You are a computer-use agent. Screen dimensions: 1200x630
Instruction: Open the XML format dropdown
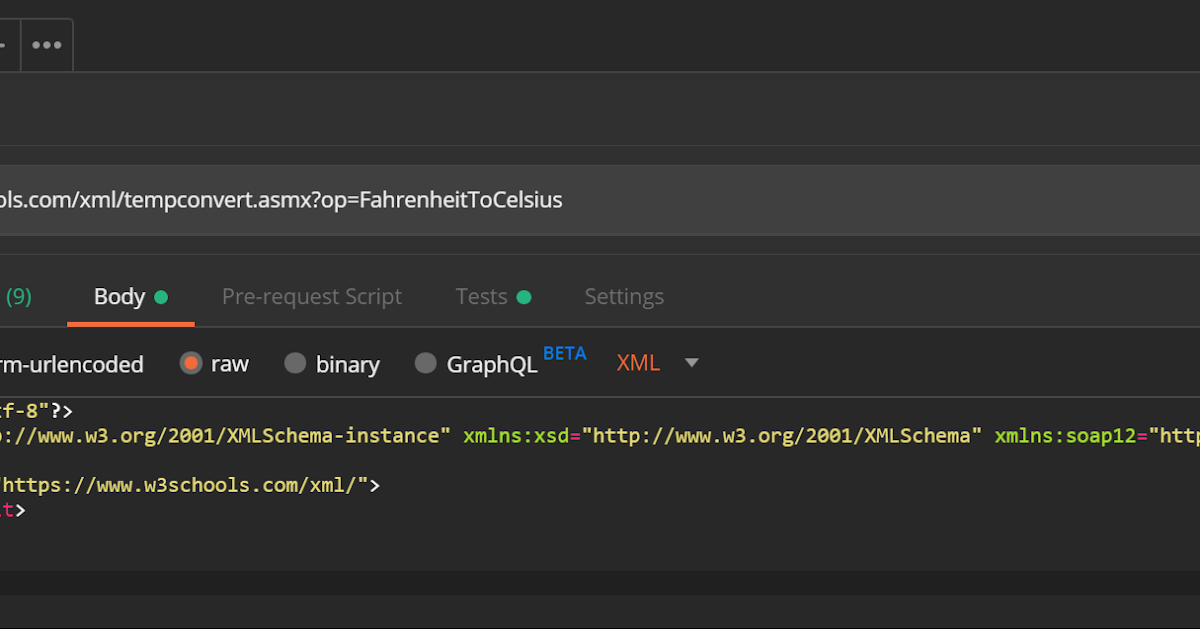tap(638, 362)
